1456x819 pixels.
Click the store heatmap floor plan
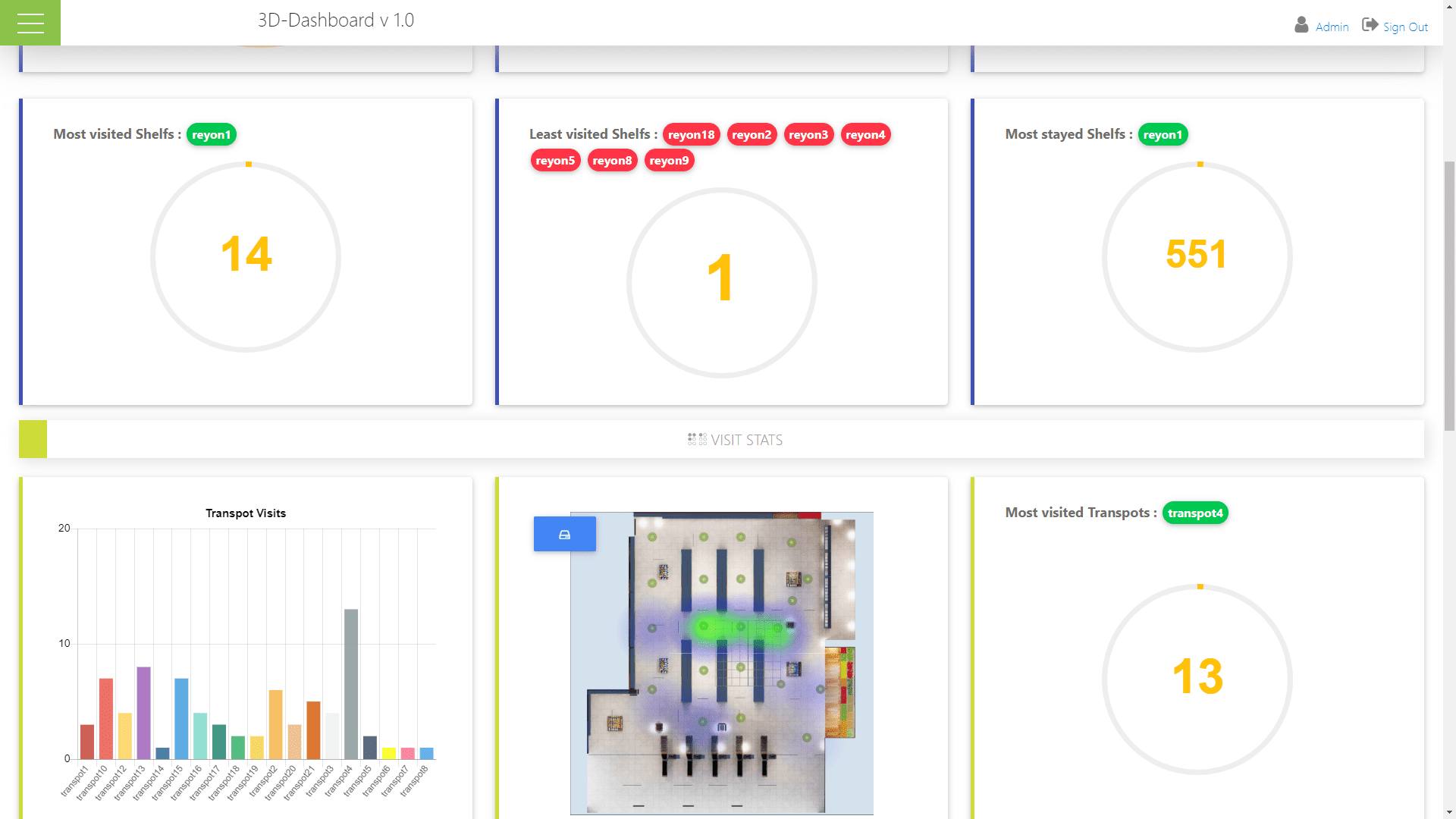point(721,664)
